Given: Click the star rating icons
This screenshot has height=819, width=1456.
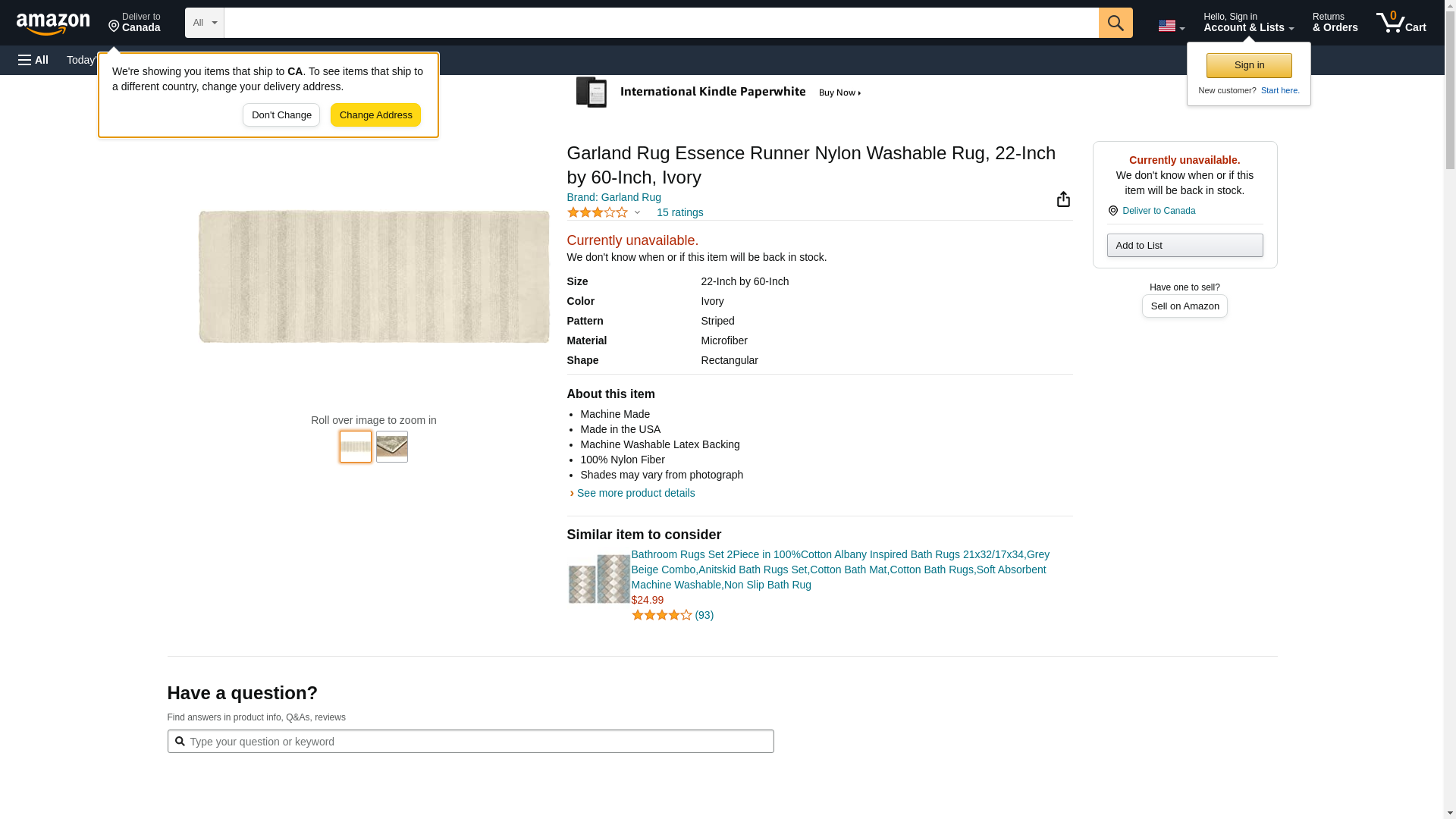Looking at the screenshot, I should tap(598, 213).
